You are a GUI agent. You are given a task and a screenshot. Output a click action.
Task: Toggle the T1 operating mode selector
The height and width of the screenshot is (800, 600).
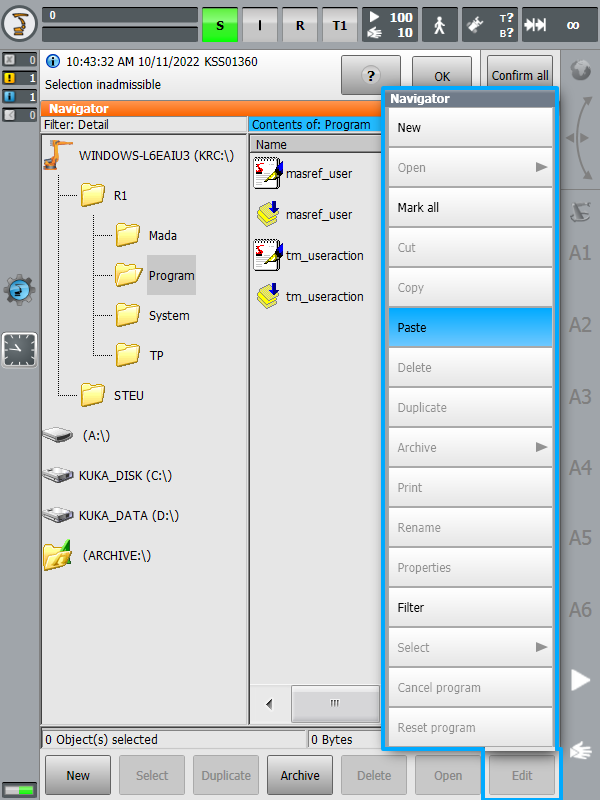click(339, 25)
